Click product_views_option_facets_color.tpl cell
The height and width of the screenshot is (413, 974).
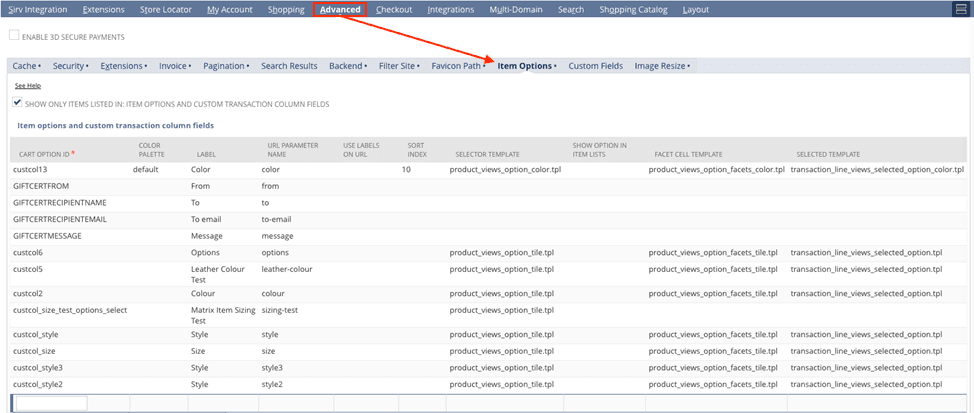[x=717, y=170]
